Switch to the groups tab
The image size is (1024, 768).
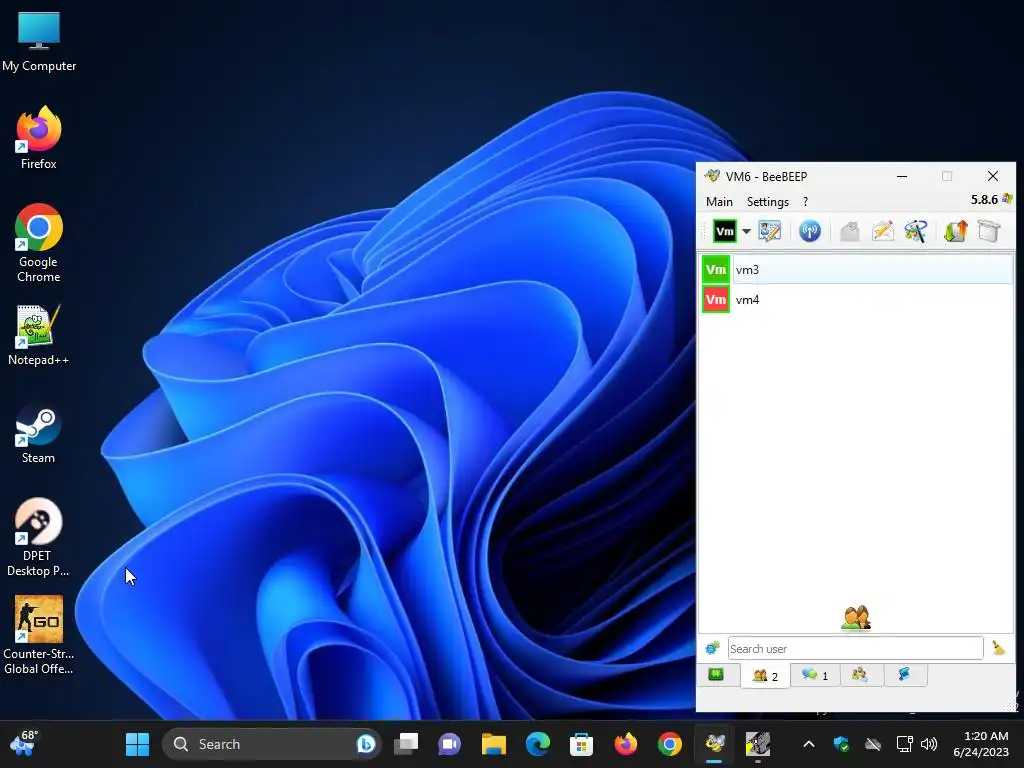(860, 675)
